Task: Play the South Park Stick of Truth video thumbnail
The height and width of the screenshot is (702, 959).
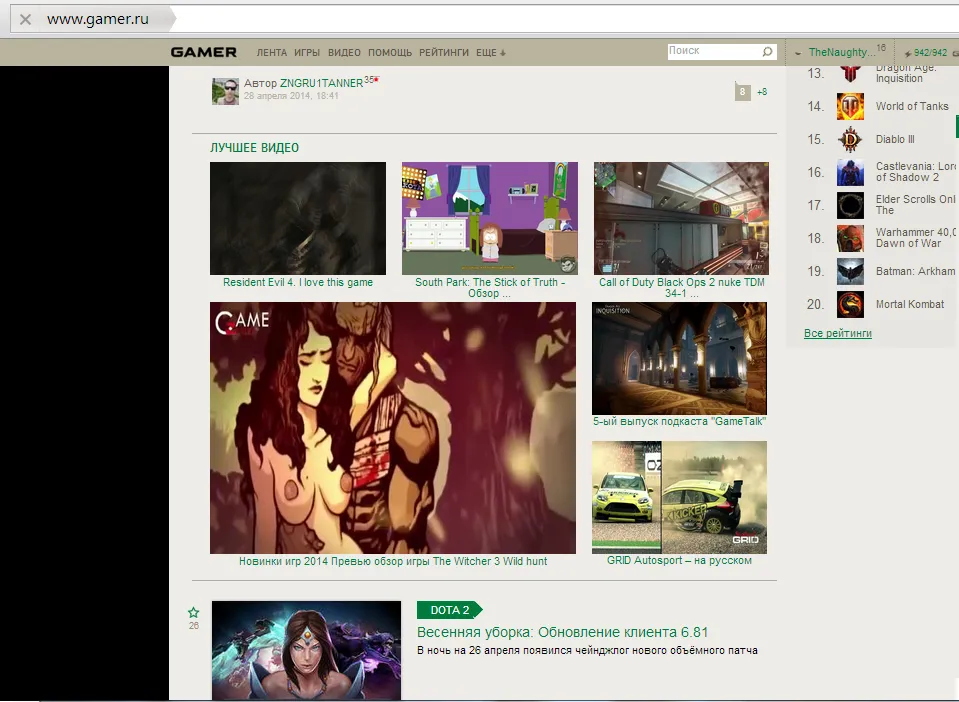Action: (x=490, y=218)
